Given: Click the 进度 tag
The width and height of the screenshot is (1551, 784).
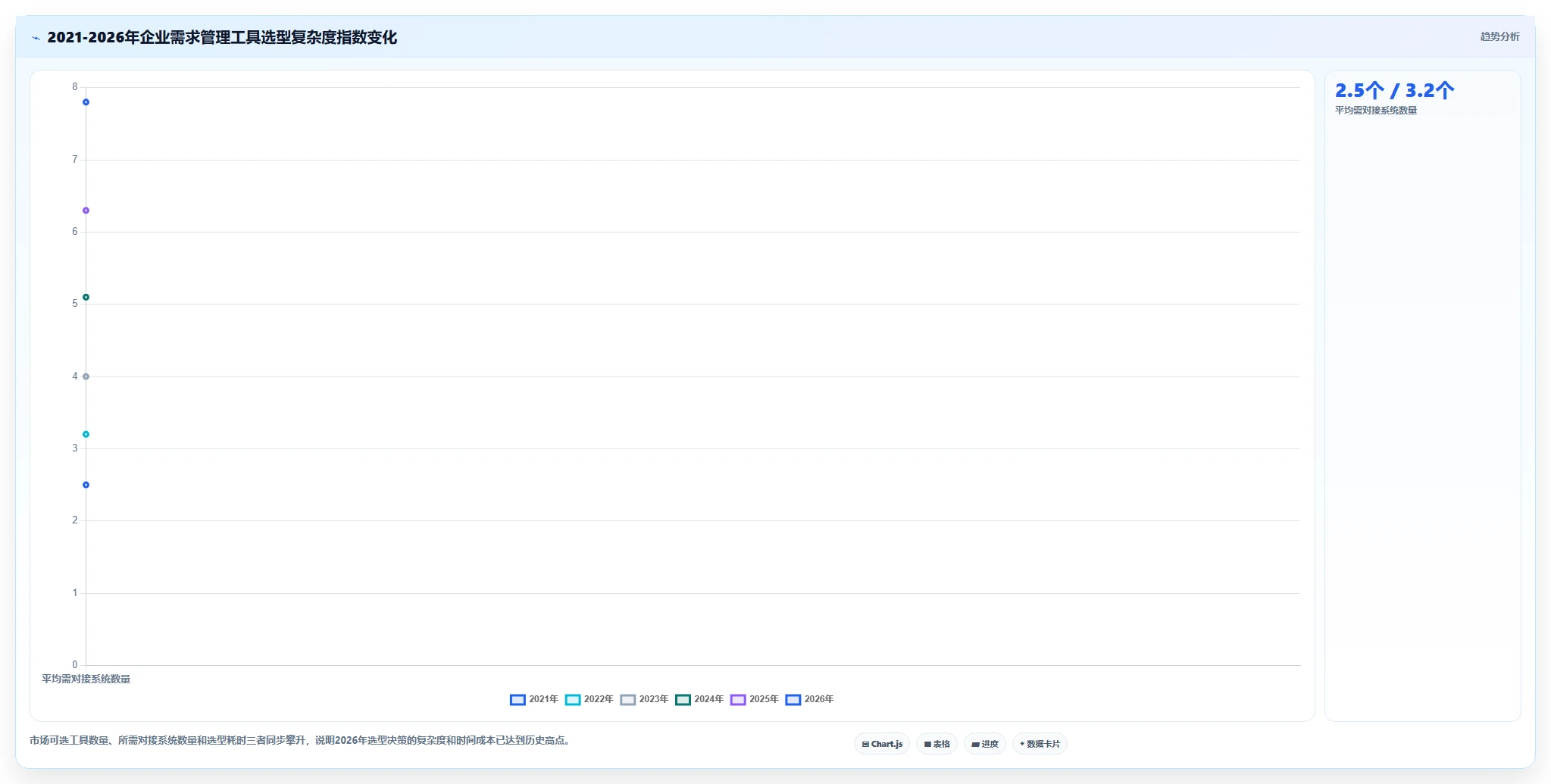Looking at the screenshot, I should click(985, 744).
